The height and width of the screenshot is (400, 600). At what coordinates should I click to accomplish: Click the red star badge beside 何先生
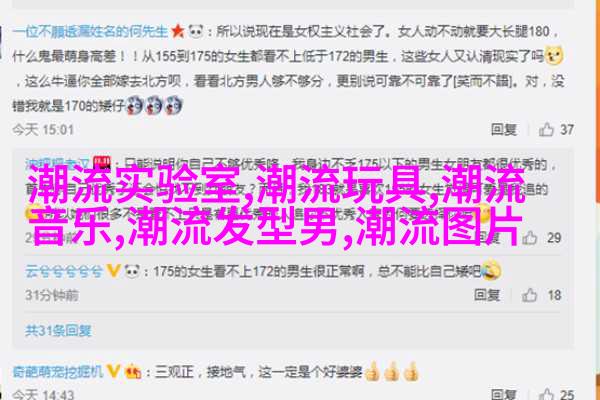pos(178,31)
